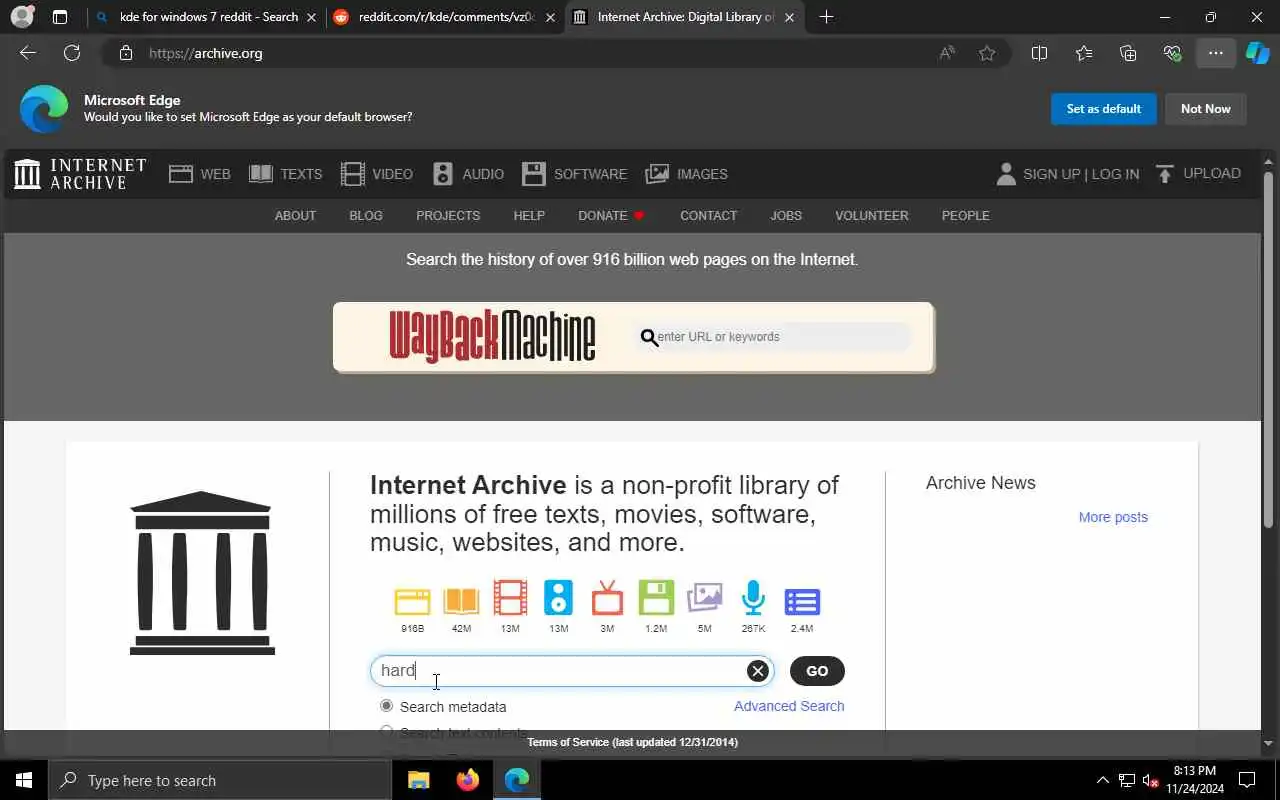Open the Software floppy icon in navigation
The width and height of the screenshot is (1280, 800).
[x=534, y=174]
